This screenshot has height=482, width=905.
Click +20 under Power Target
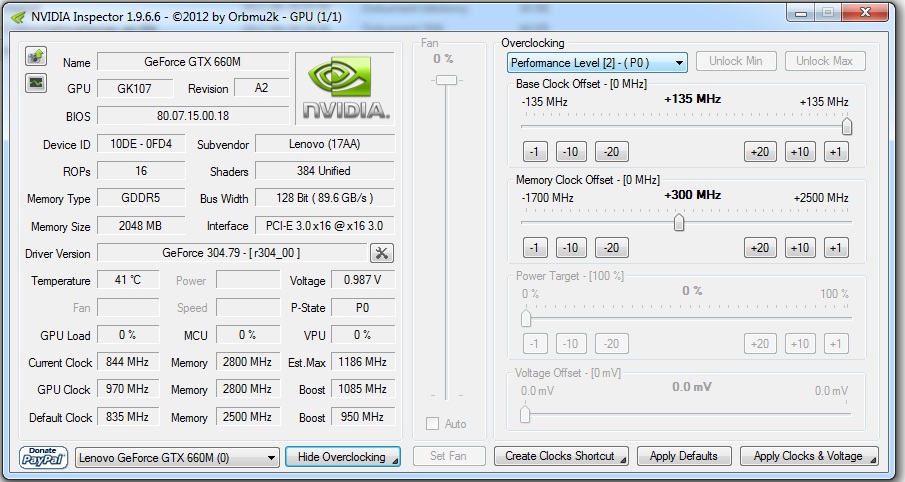[x=760, y=343]
